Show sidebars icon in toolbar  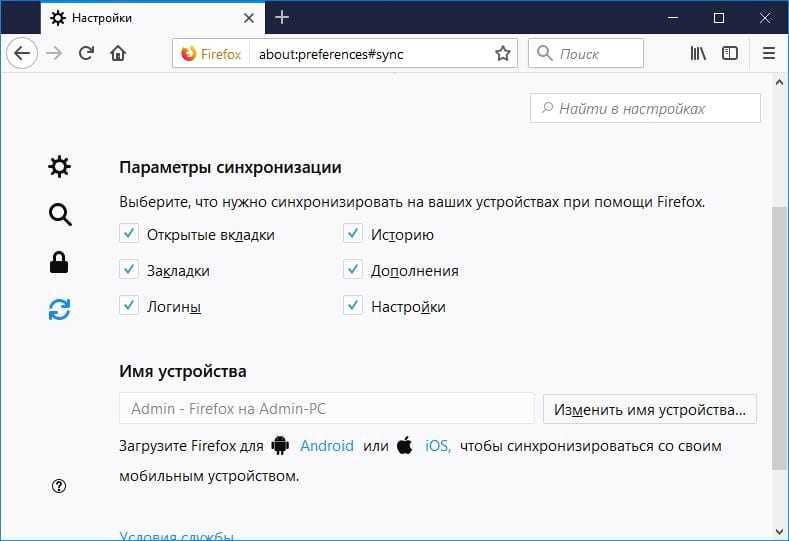730,53
